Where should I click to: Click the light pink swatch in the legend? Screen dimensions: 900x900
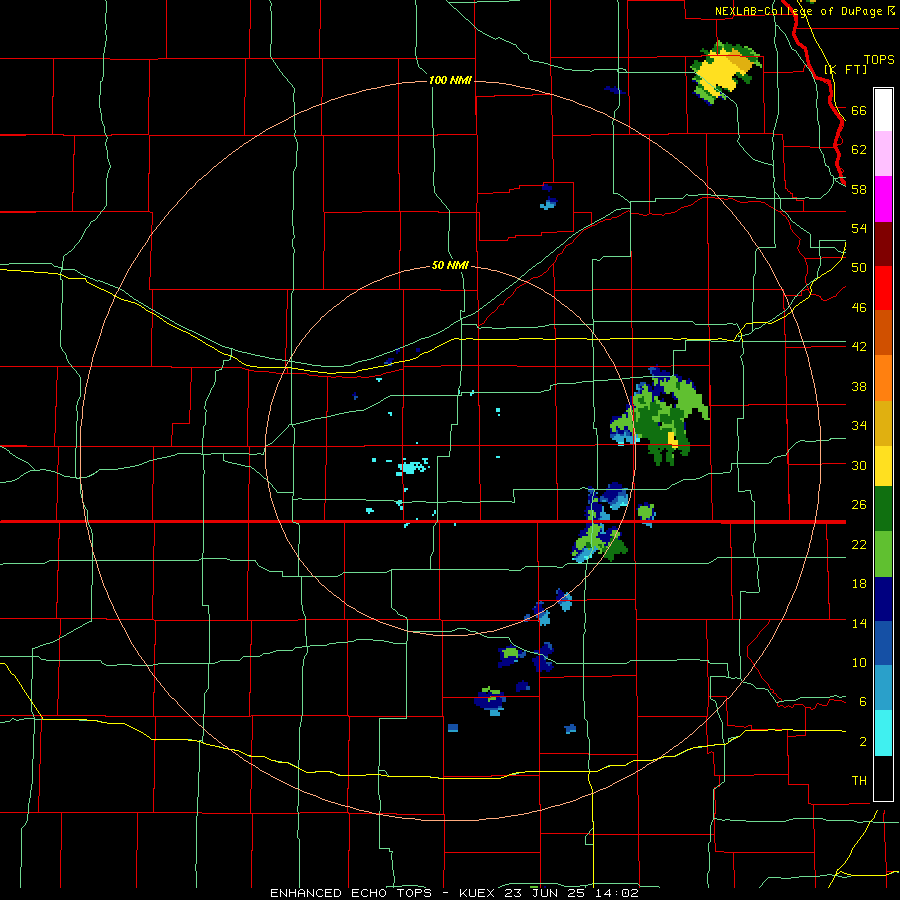pyautogui.click(x=883, y=154)
